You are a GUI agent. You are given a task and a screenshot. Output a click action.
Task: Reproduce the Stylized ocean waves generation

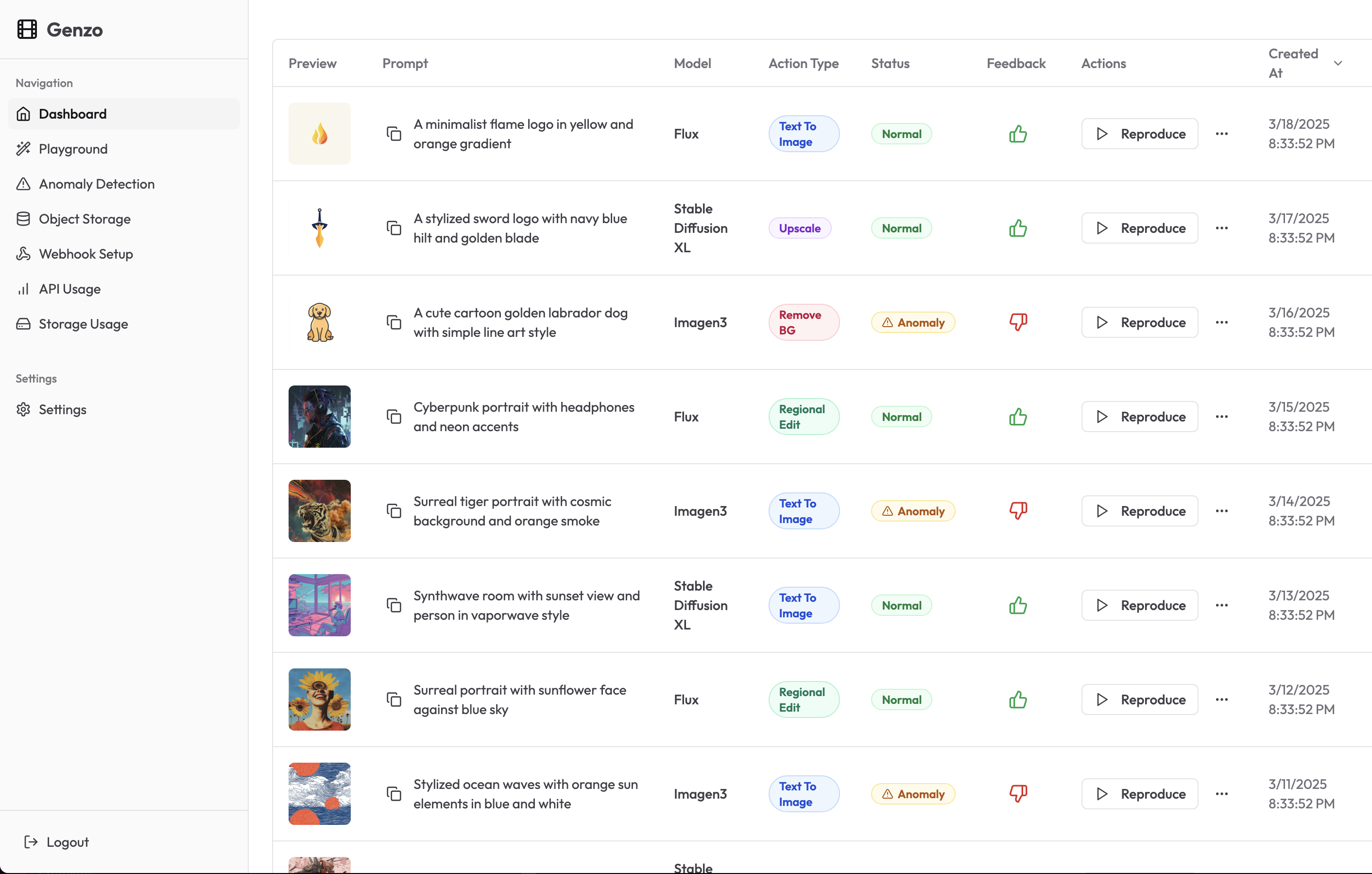(1140, 794)
